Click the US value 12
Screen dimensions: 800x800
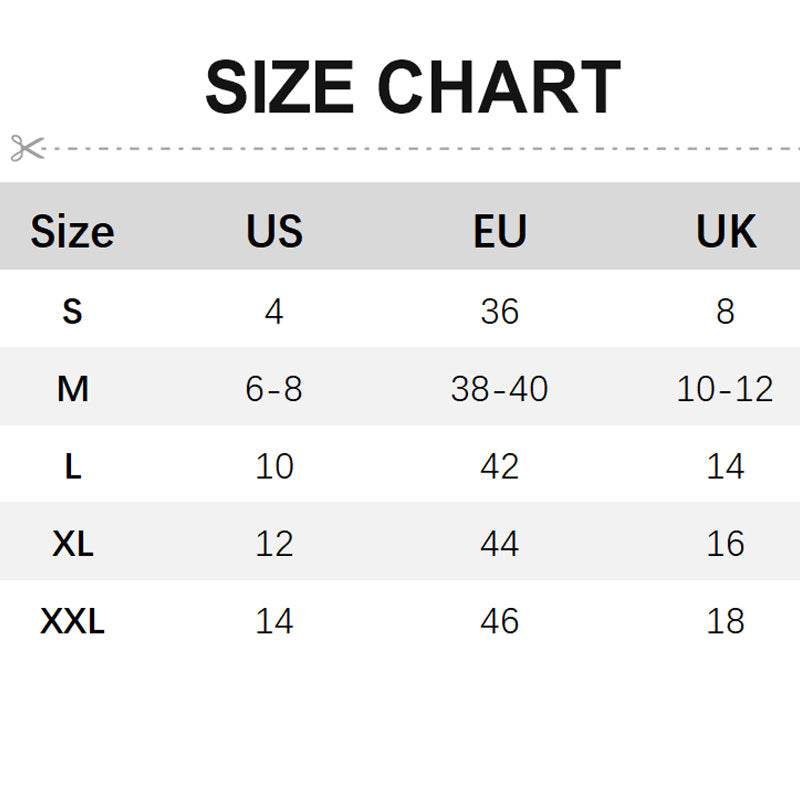click(274, 544)
